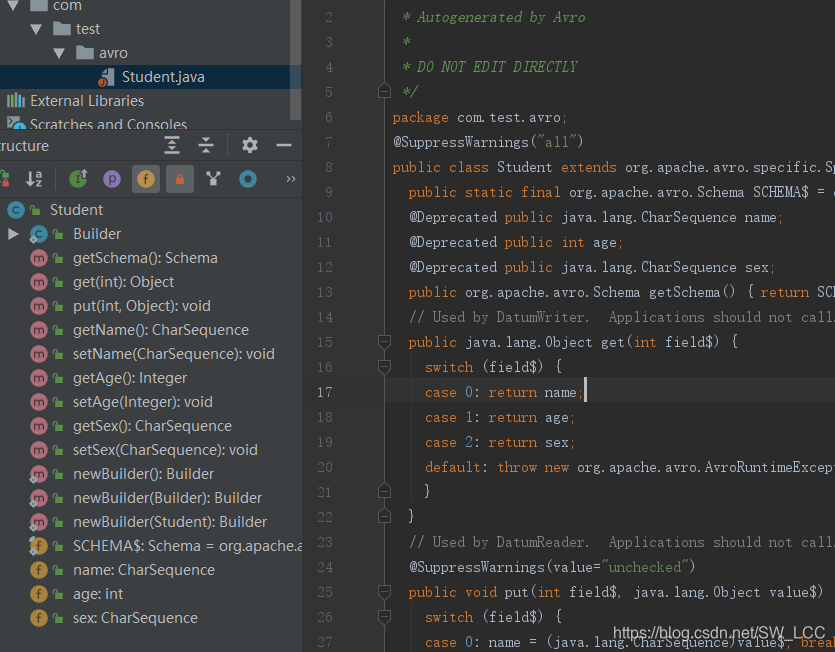Collapse the com package arrow

[13, 6]
